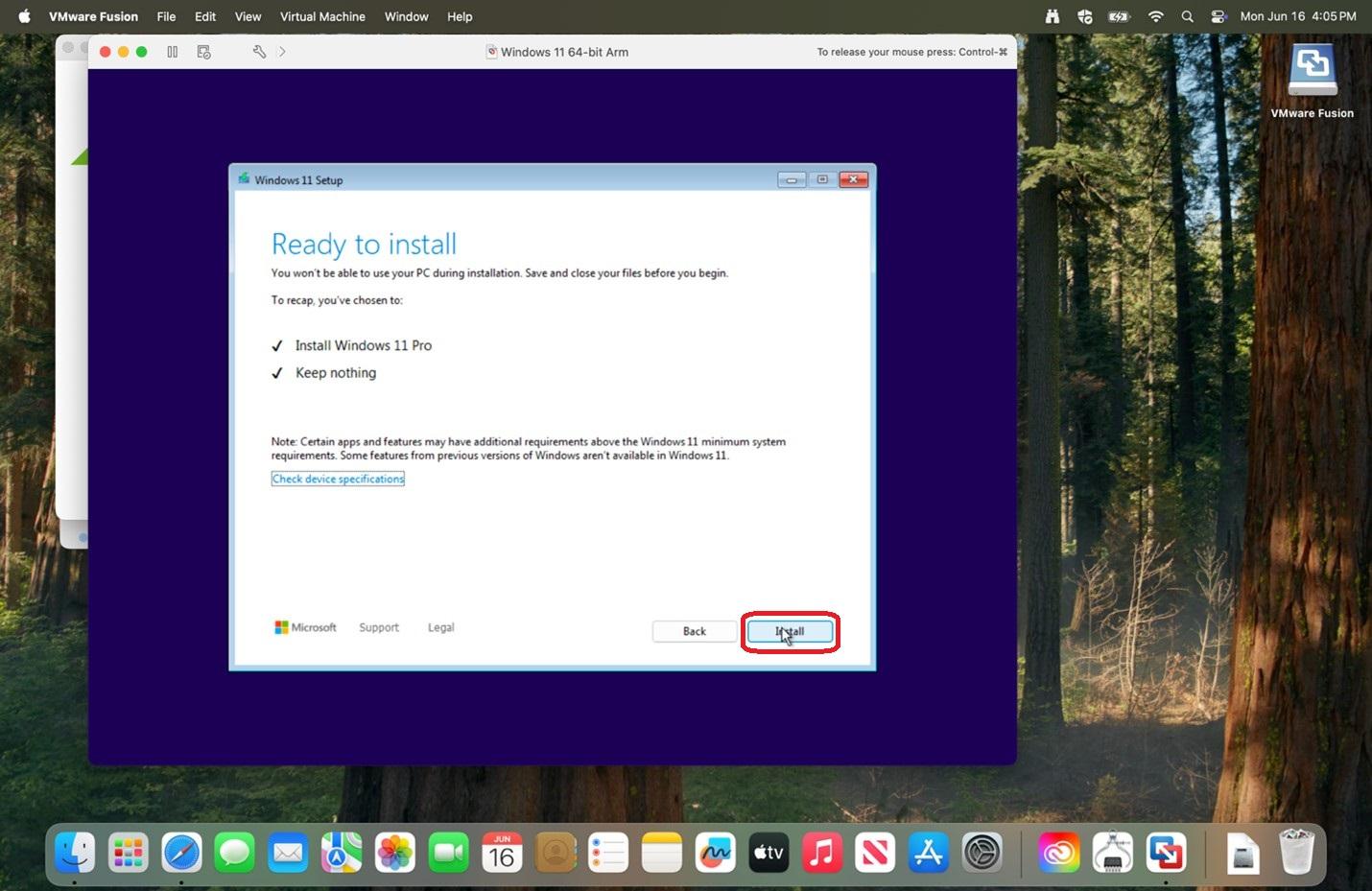1372x891 pixels.
Task: Open Maps from the Dock
Action: pyautogui.click(x=342, y=852)
